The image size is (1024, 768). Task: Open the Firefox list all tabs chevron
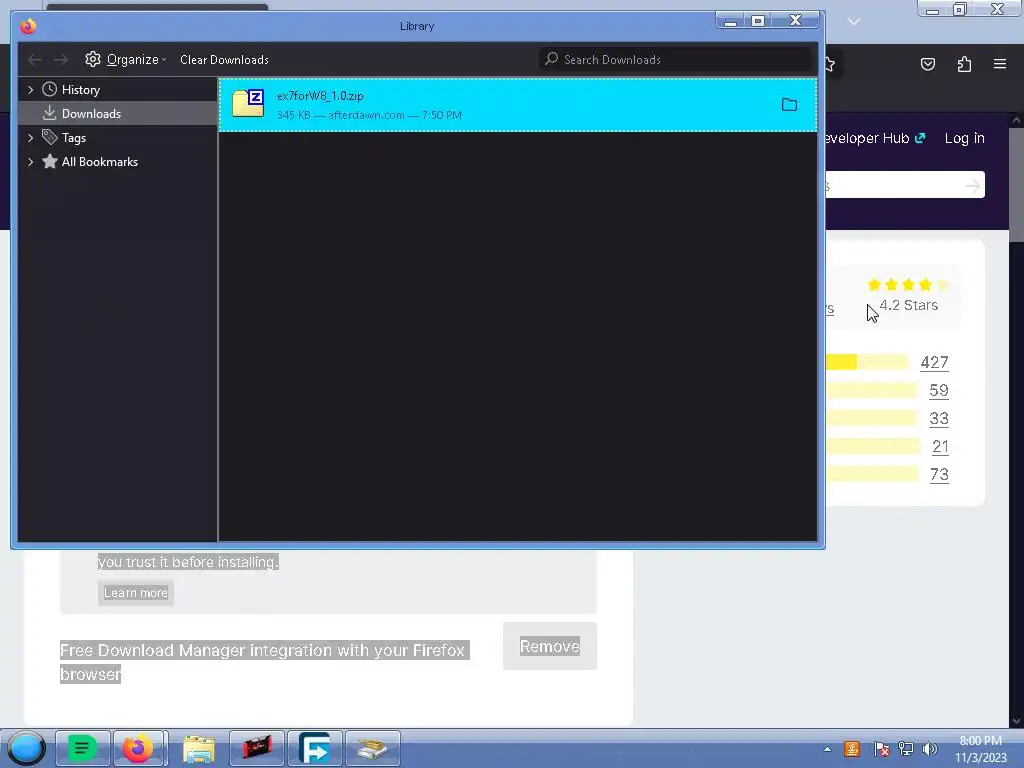853,22
